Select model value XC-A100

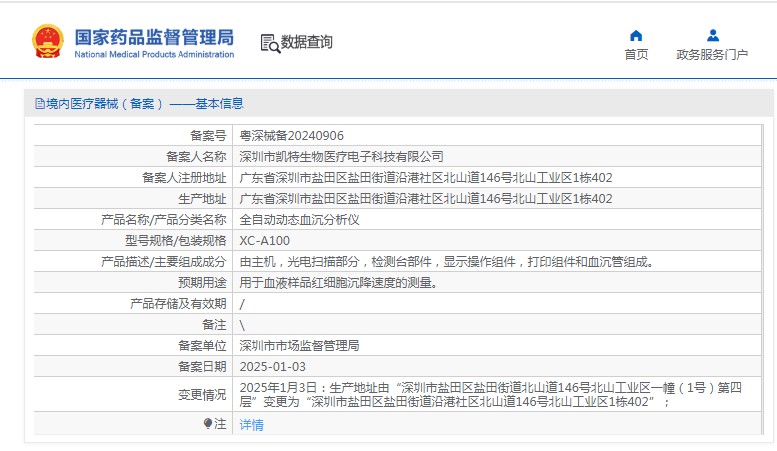[x=265, y=241]
